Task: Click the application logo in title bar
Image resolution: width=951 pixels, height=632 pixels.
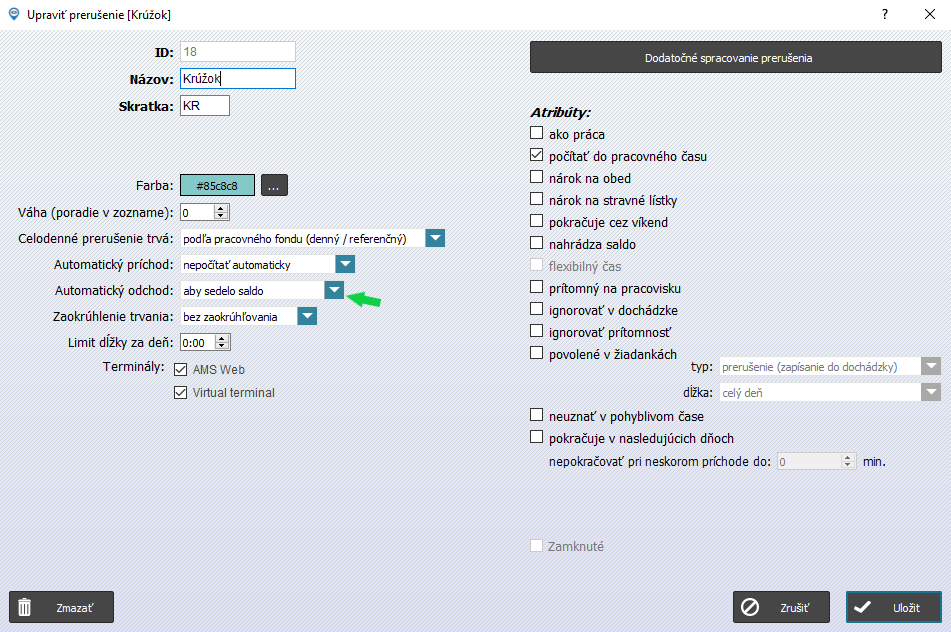Action: coord(13,14)
